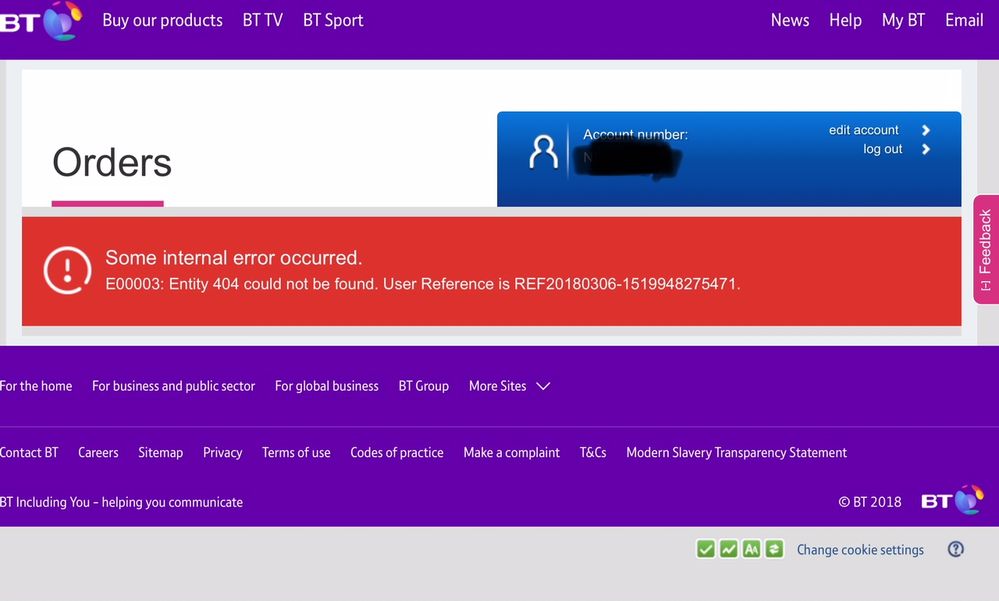This screenshot has height=601, width=999.
Task: Open the Buy our products menu
Action: click(x=162, y=21)
